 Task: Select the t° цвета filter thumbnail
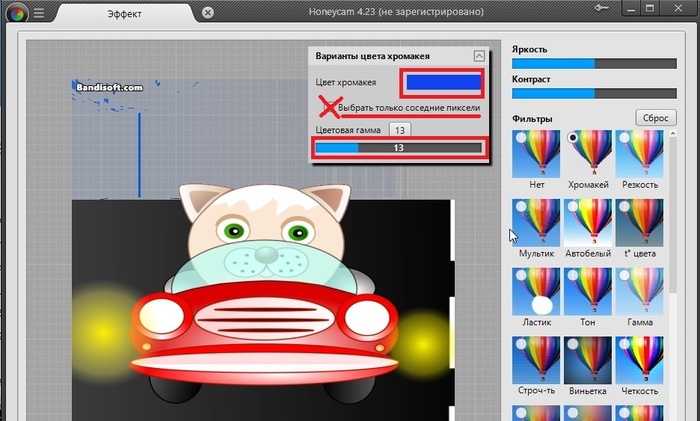639,223
